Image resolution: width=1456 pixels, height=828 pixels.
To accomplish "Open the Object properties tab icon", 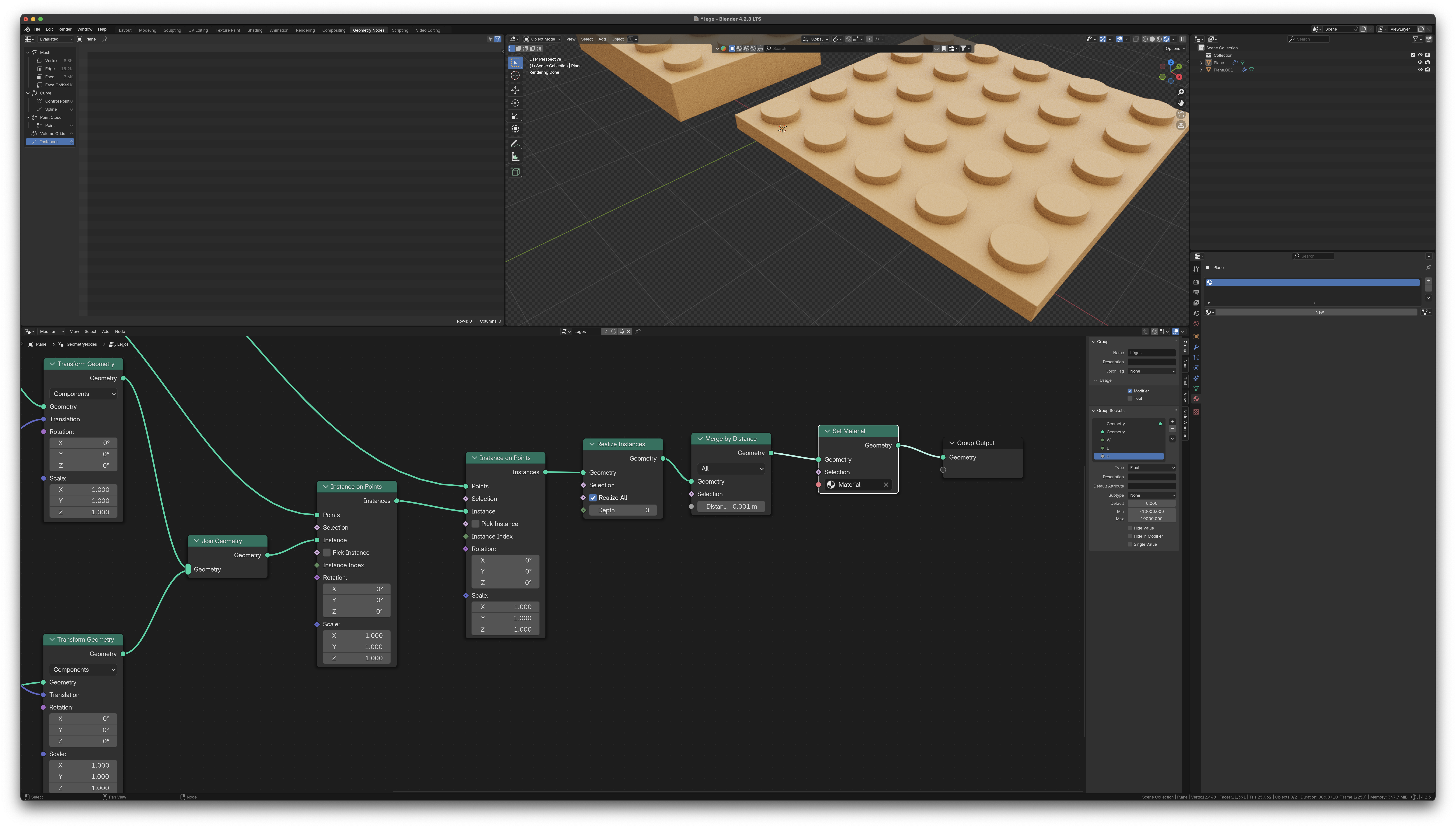I will (1196, 337).
